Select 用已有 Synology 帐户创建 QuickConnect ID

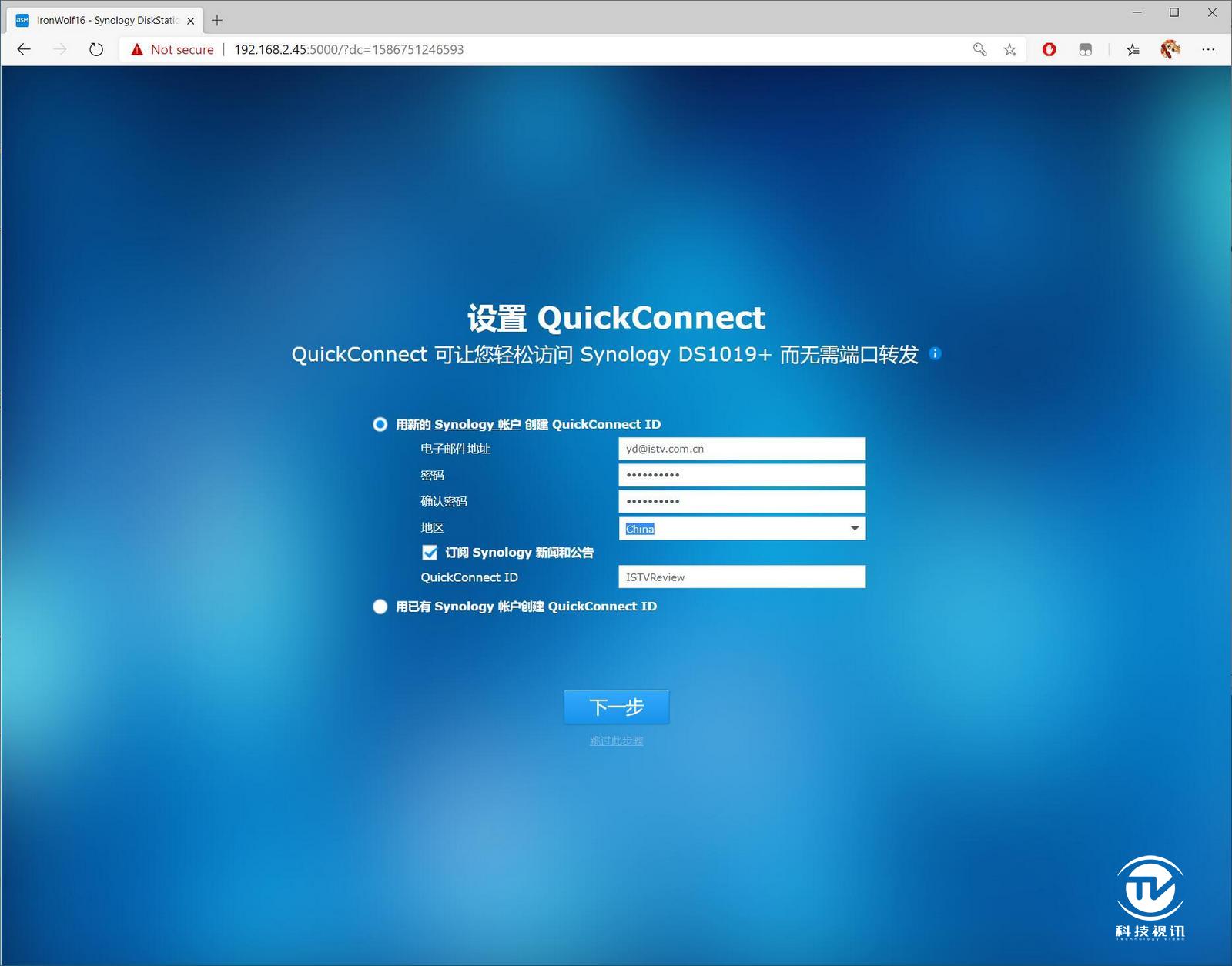[380, 607]
